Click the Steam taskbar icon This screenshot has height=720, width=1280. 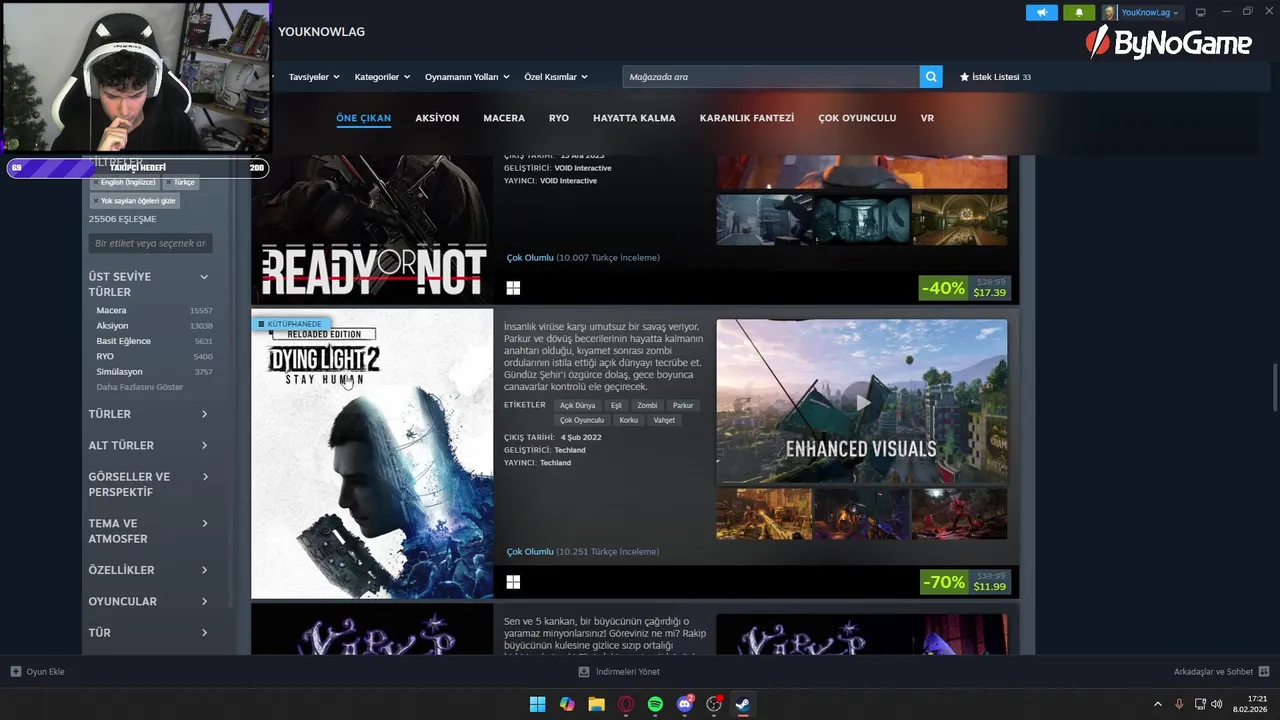pos(743,704)
